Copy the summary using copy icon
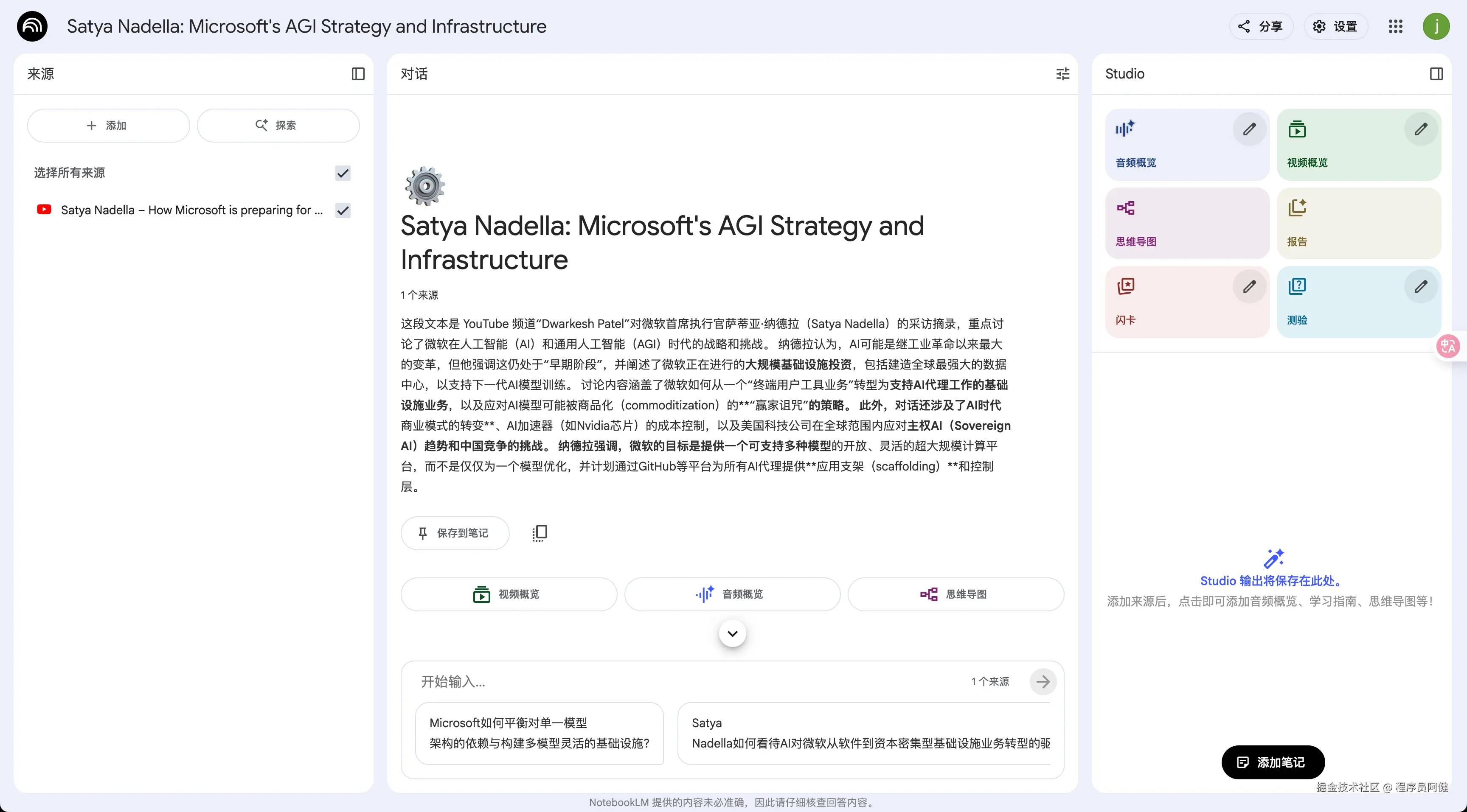Screen dimensions: 1467x812 coord(540,532)
